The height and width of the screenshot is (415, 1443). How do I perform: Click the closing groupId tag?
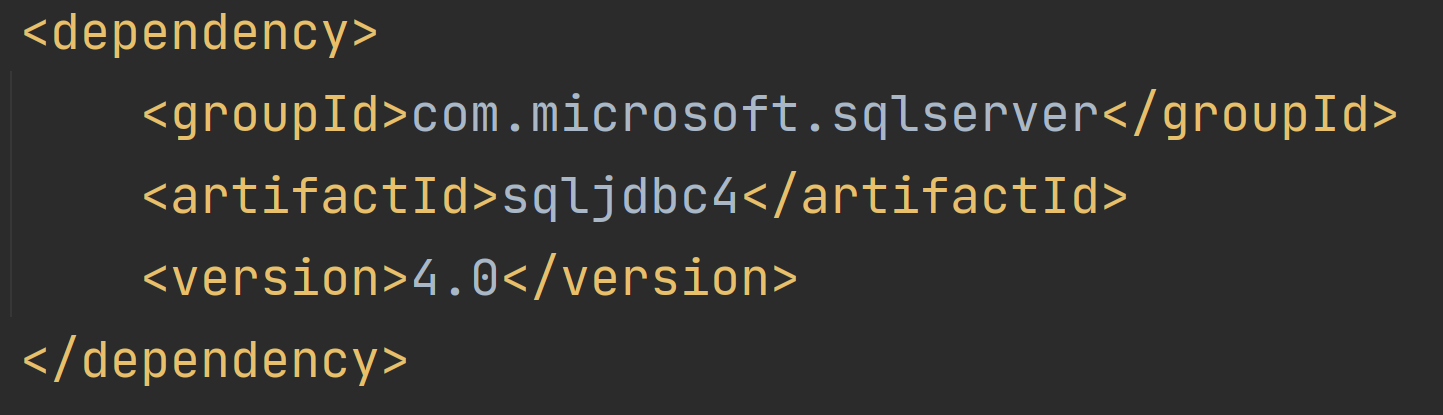coord(1249,115)
